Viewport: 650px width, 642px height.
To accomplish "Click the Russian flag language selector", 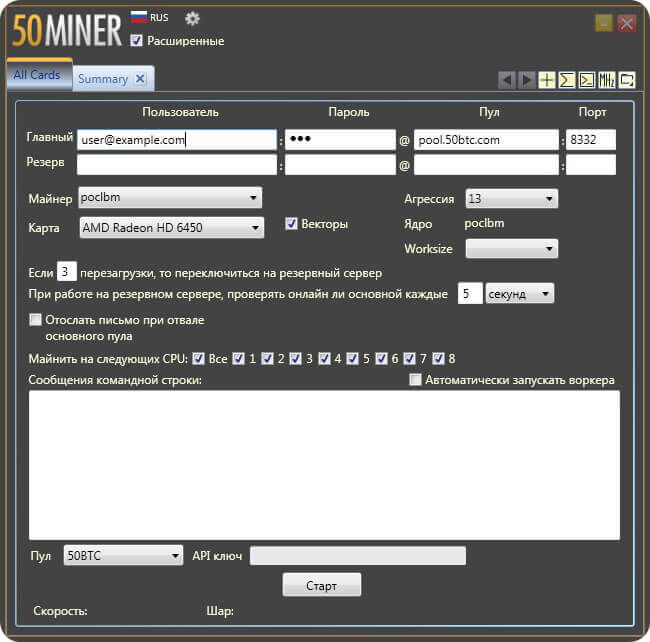I will tap(138, 17).
